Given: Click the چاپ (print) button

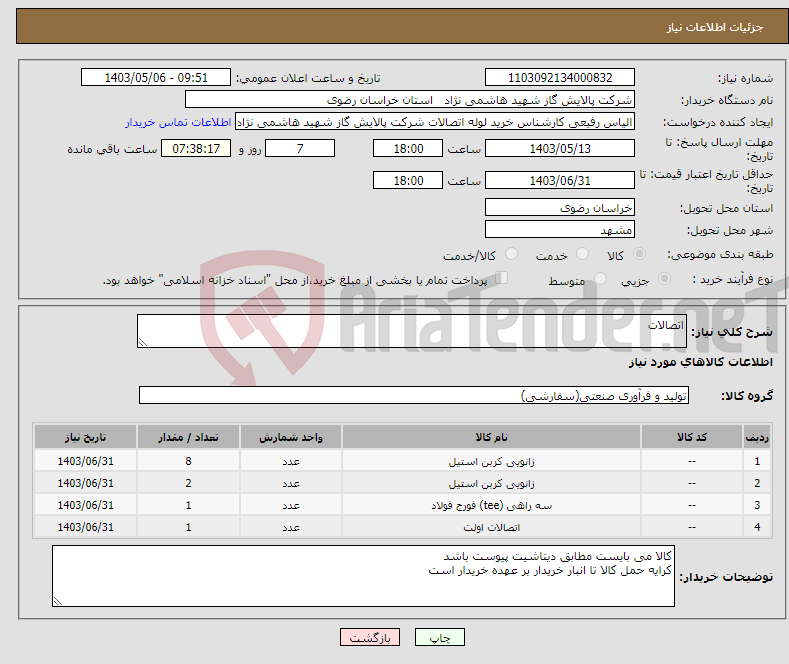Looking at the screenshot, I should [439, 637].
